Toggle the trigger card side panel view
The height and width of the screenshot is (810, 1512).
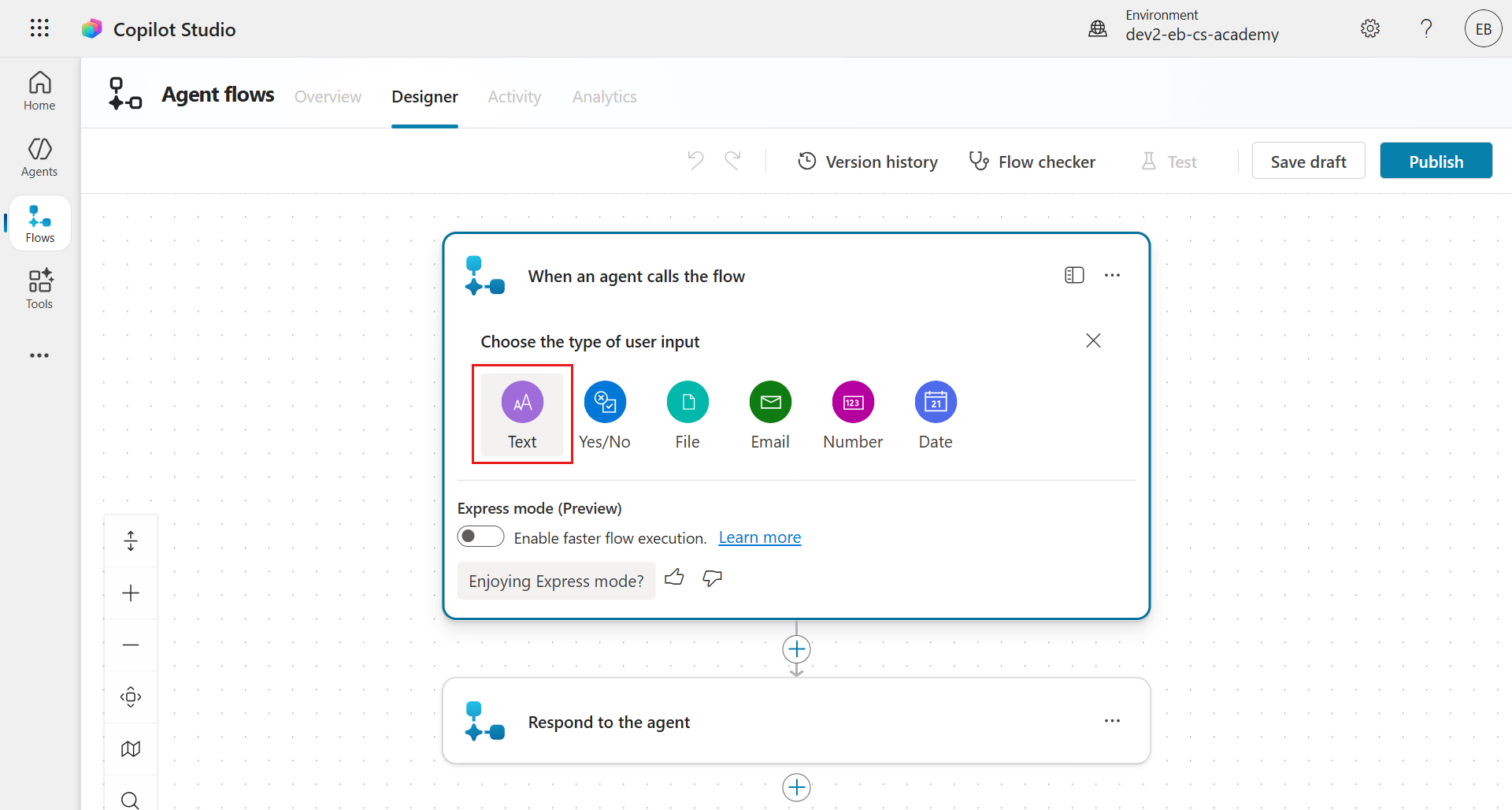coord(1074,275)
